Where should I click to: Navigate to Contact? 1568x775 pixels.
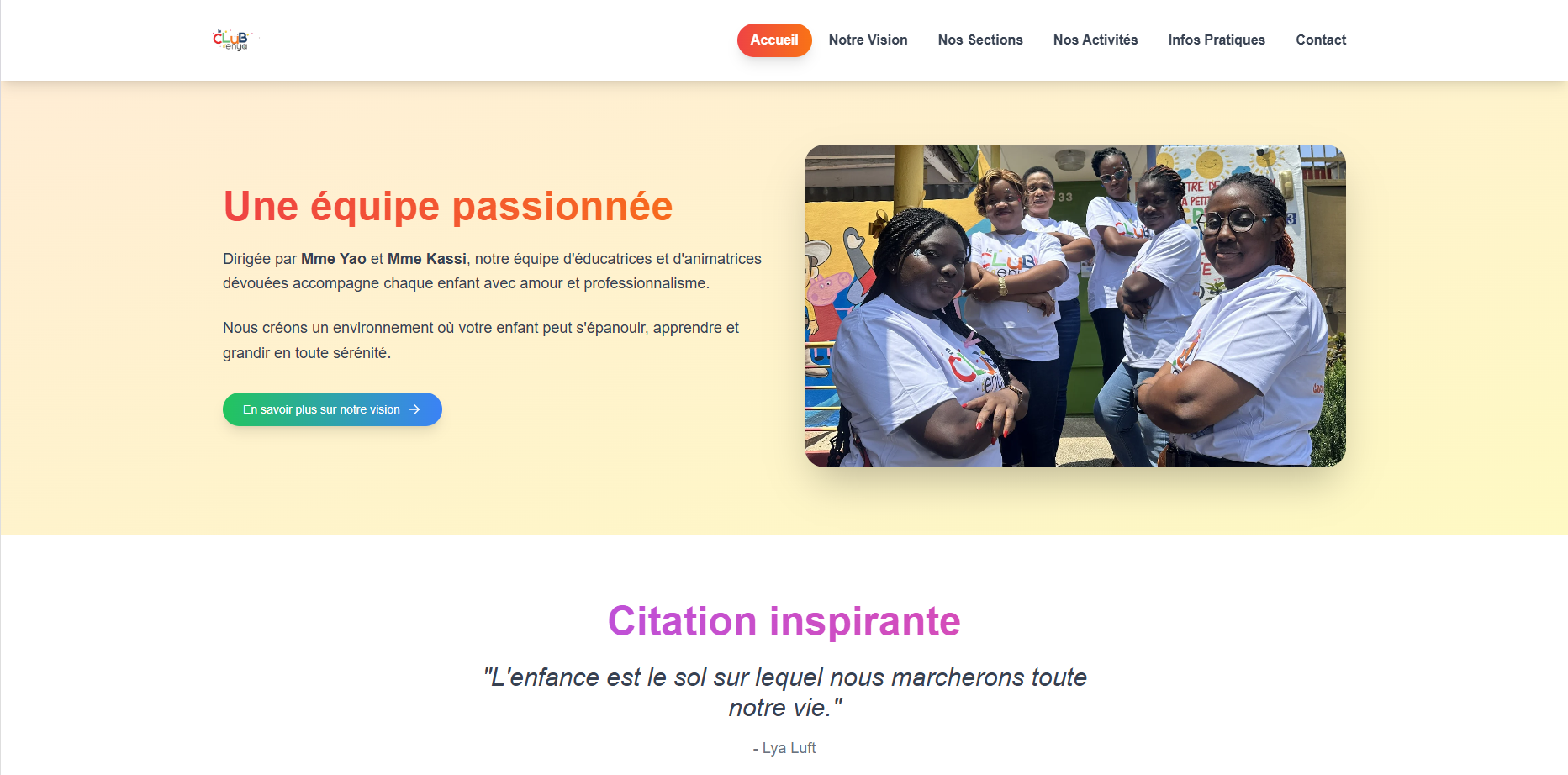(1321, 40)
